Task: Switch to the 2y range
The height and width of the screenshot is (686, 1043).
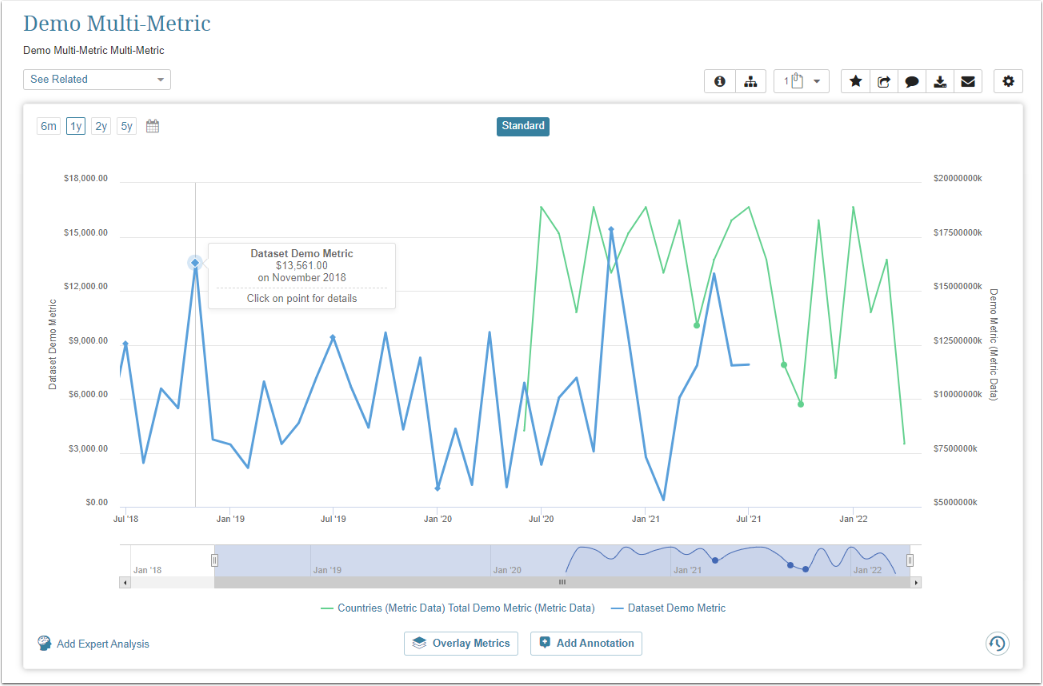Action: click(x=101, y=126)
